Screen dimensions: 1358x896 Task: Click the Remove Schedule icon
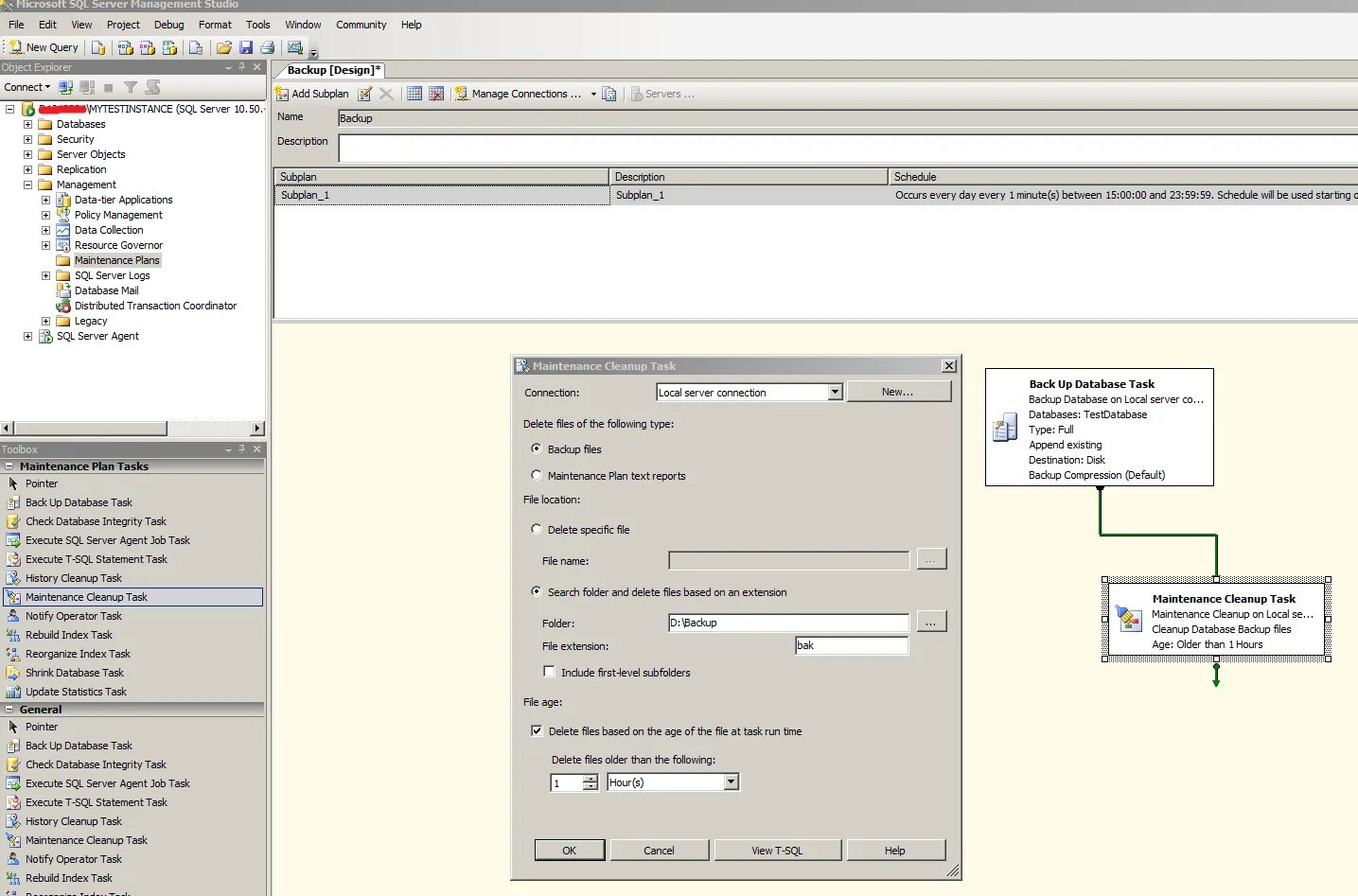[436, 94]
